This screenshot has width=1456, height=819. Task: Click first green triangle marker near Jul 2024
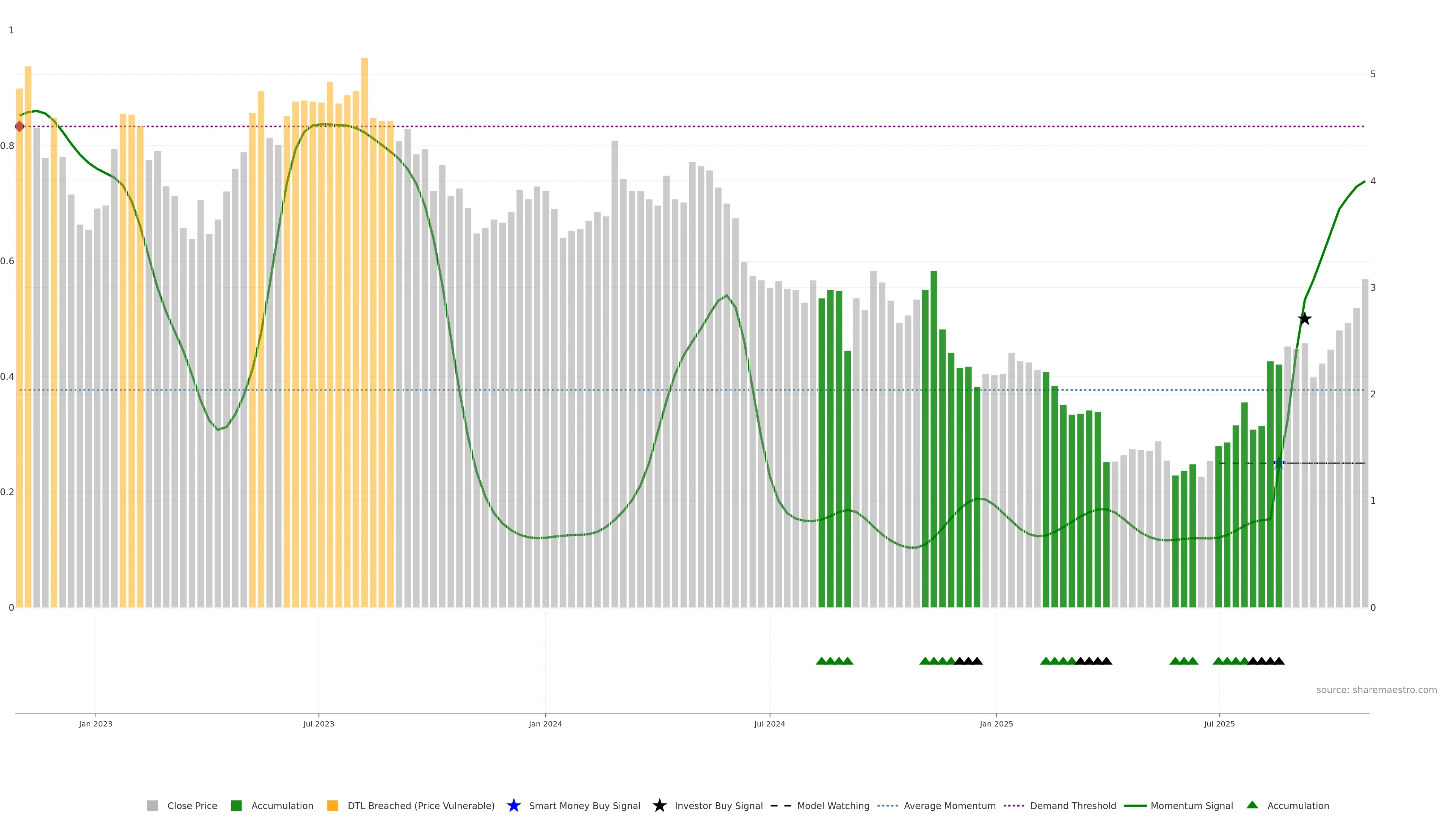(821, 661)
